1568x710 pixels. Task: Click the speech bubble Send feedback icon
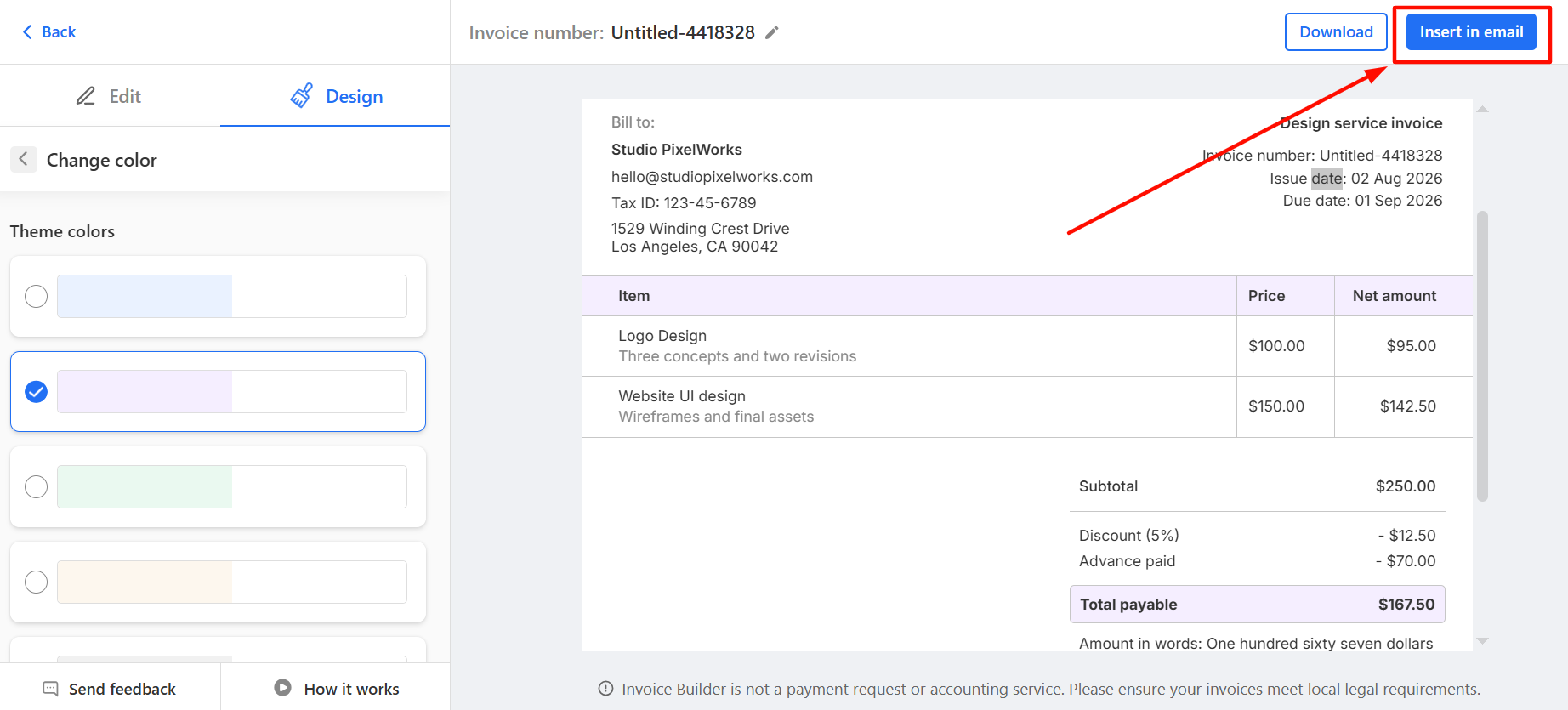pyautogui.click(x=51, y=689)
